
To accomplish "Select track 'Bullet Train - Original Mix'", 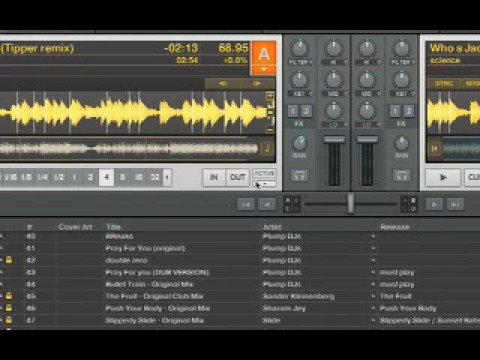I will [x=149, y=284].
